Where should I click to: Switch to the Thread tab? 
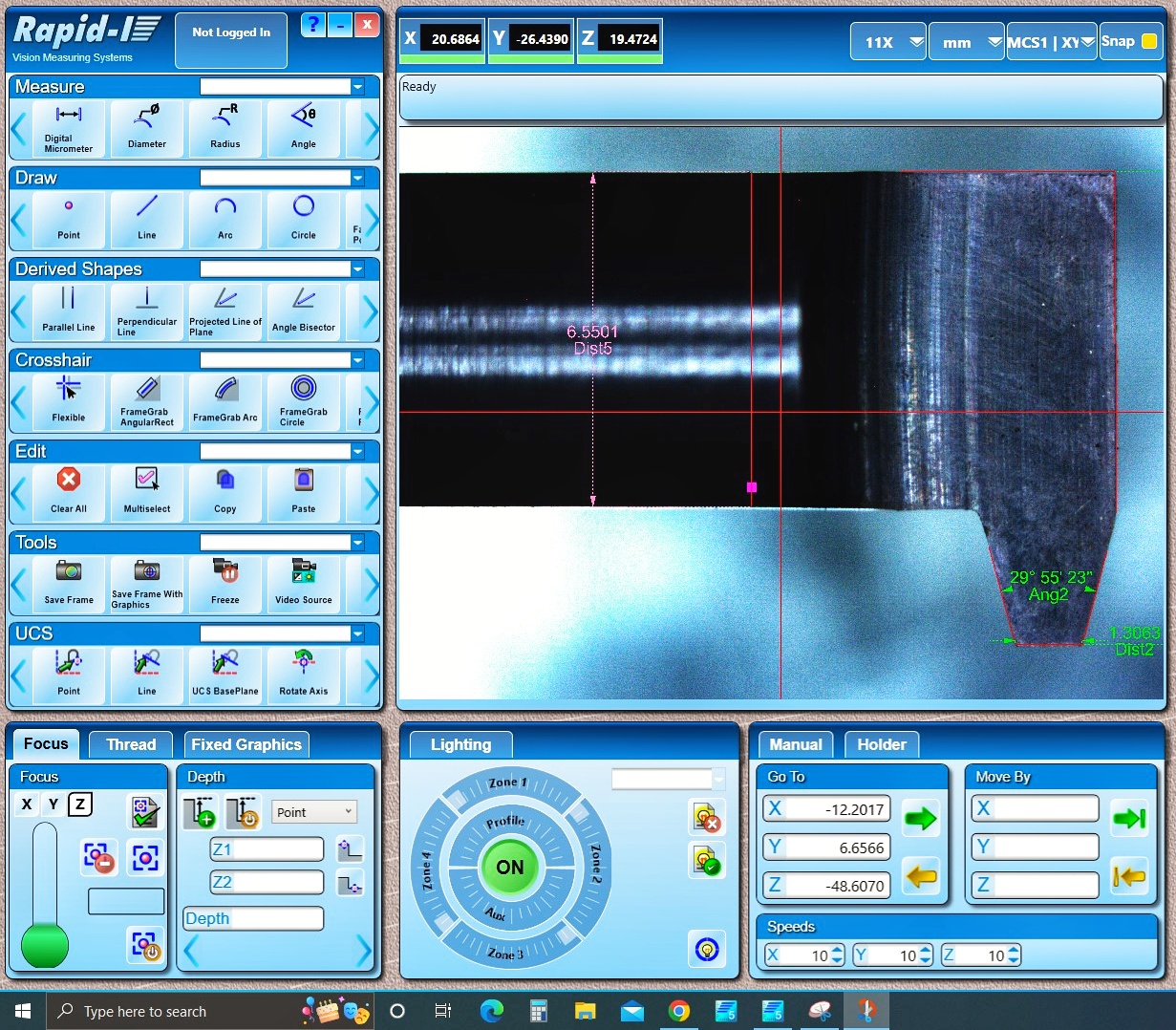click(131, 744)
